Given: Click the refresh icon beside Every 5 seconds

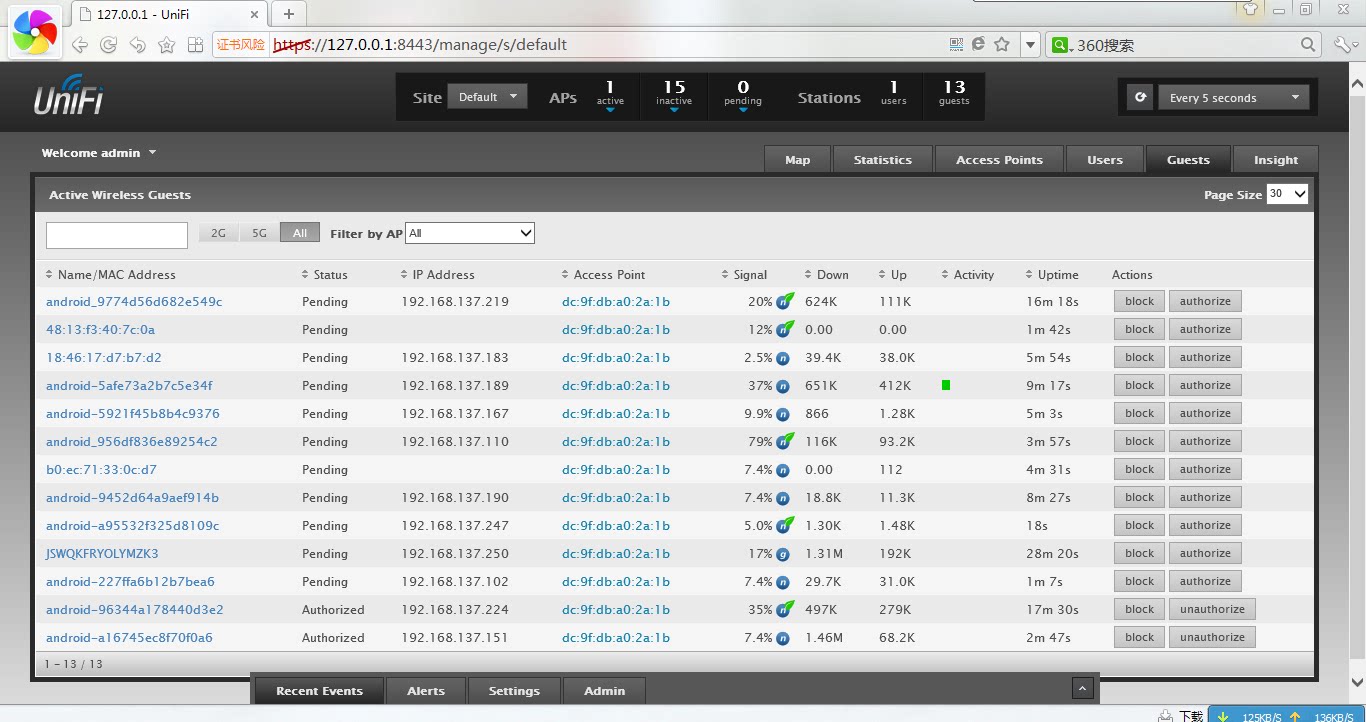Looking at the screenshot, I should point(1140,98).
